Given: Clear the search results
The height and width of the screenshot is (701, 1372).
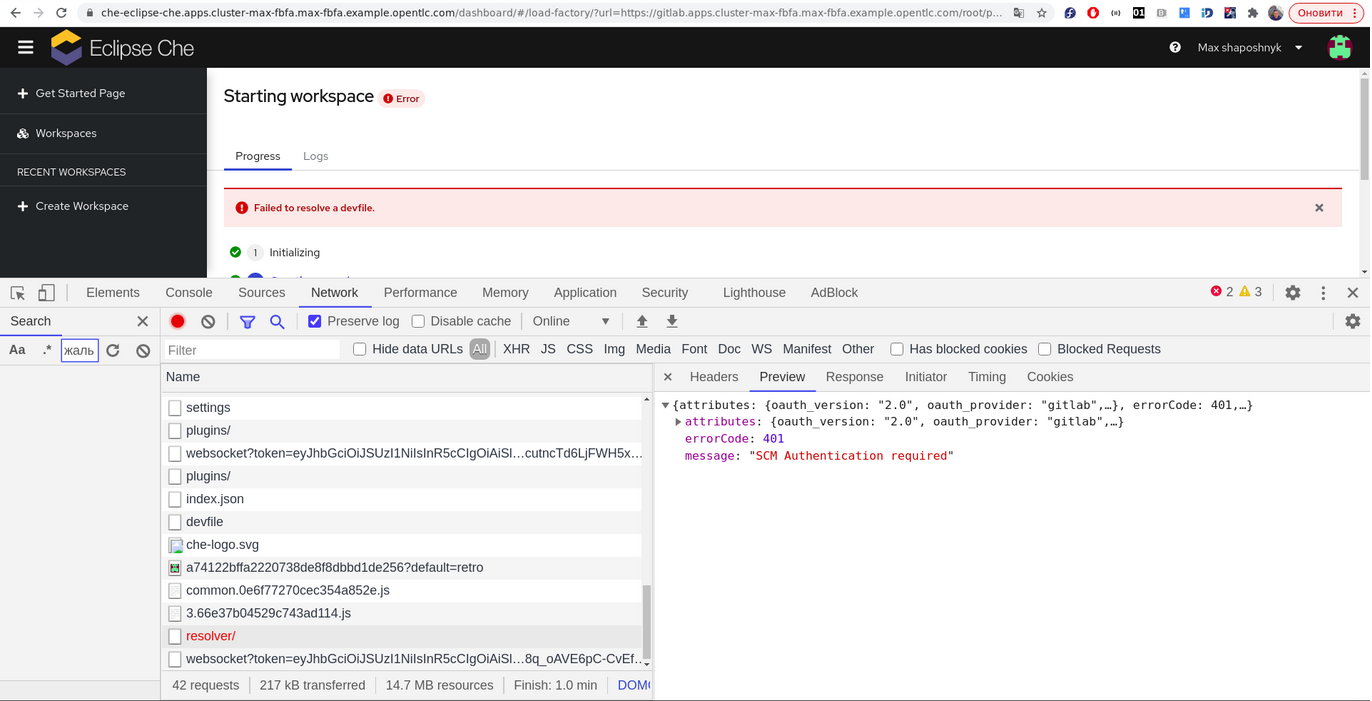Looking at the screenshot, I should [x=143, y=350].
